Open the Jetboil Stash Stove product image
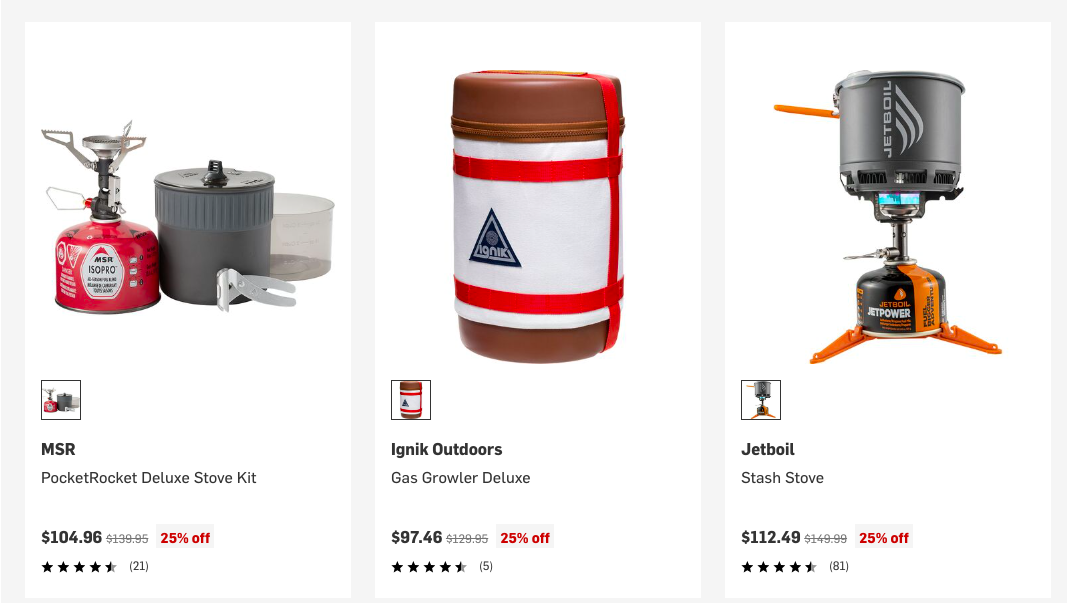The image size is (1067, 603). (887, 216)
